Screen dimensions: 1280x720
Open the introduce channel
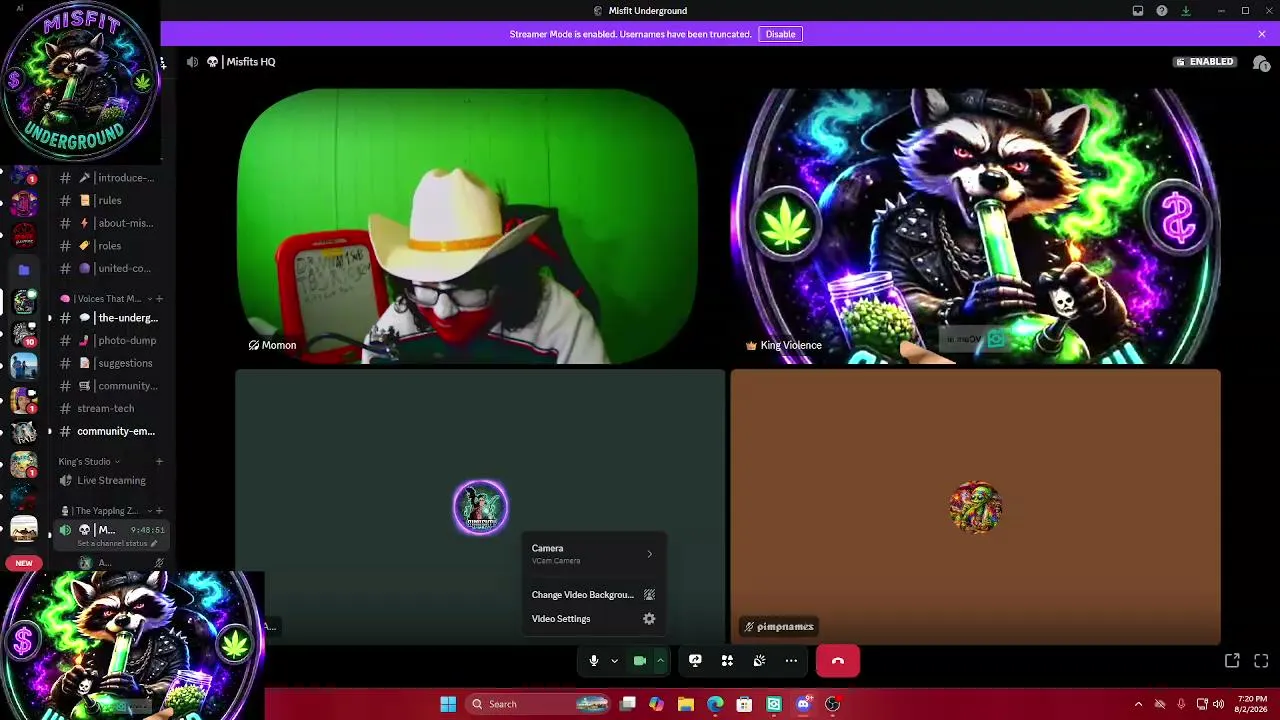(112, 178)
